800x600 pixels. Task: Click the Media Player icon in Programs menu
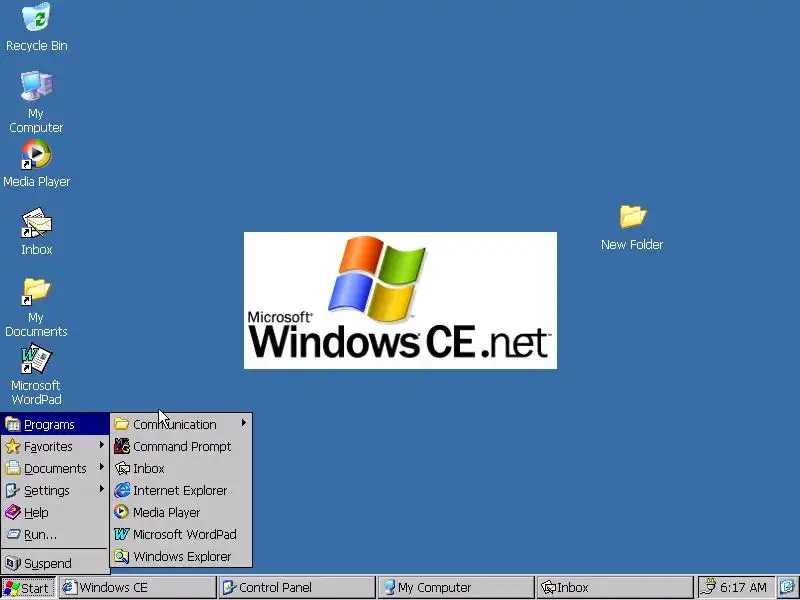121,512
